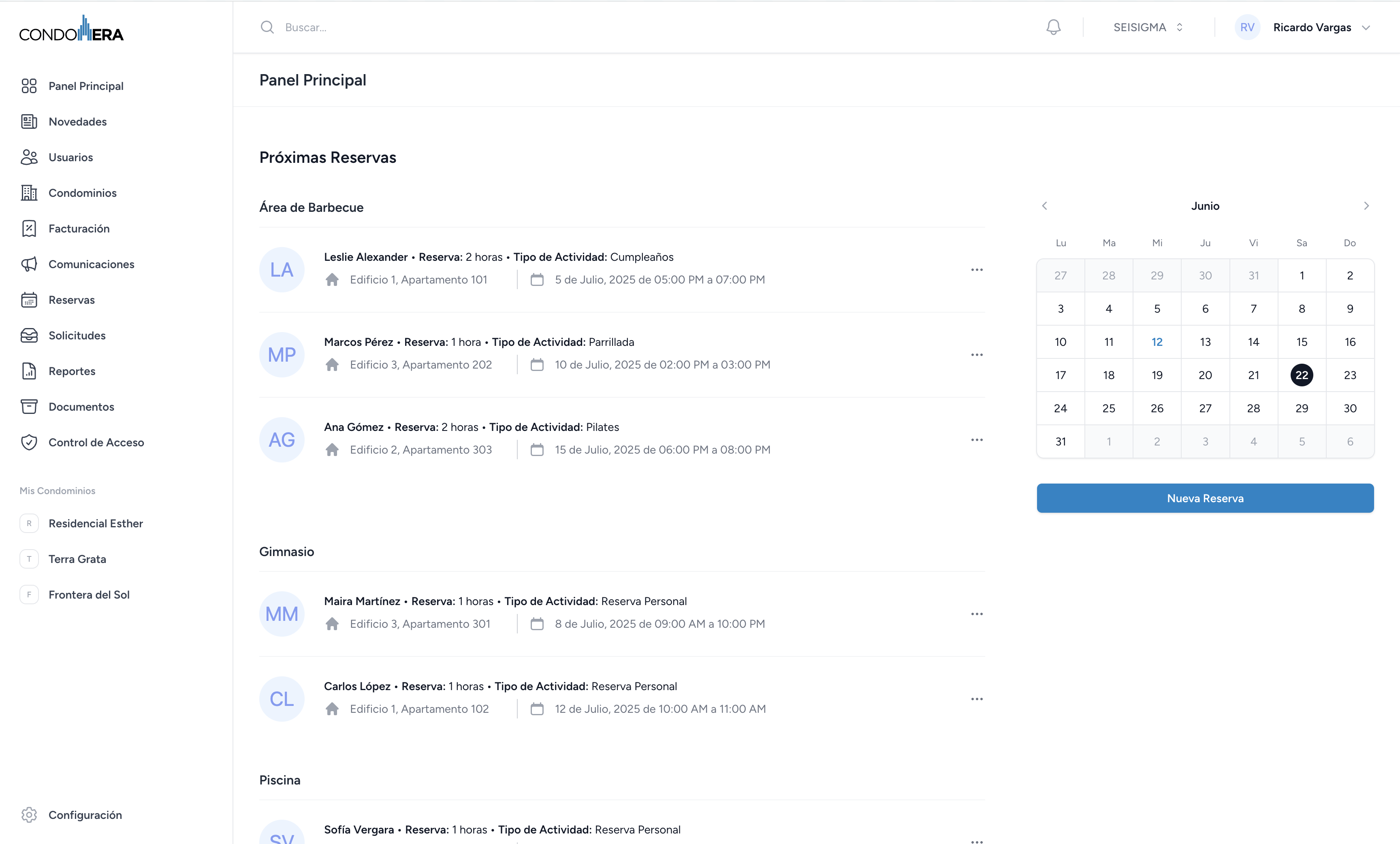Go to next month in calendar

pos(1366,206)
